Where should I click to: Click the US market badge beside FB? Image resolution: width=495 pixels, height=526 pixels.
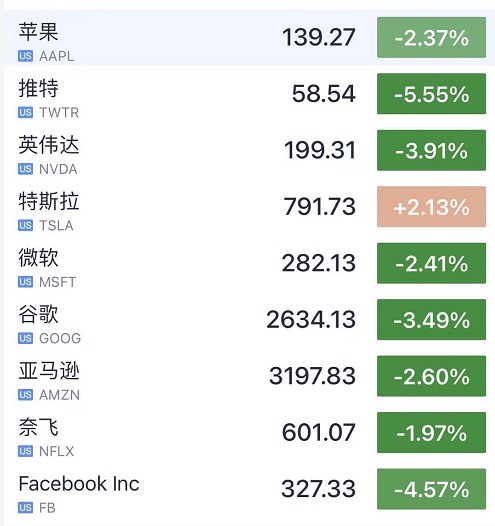click(25, 508)
